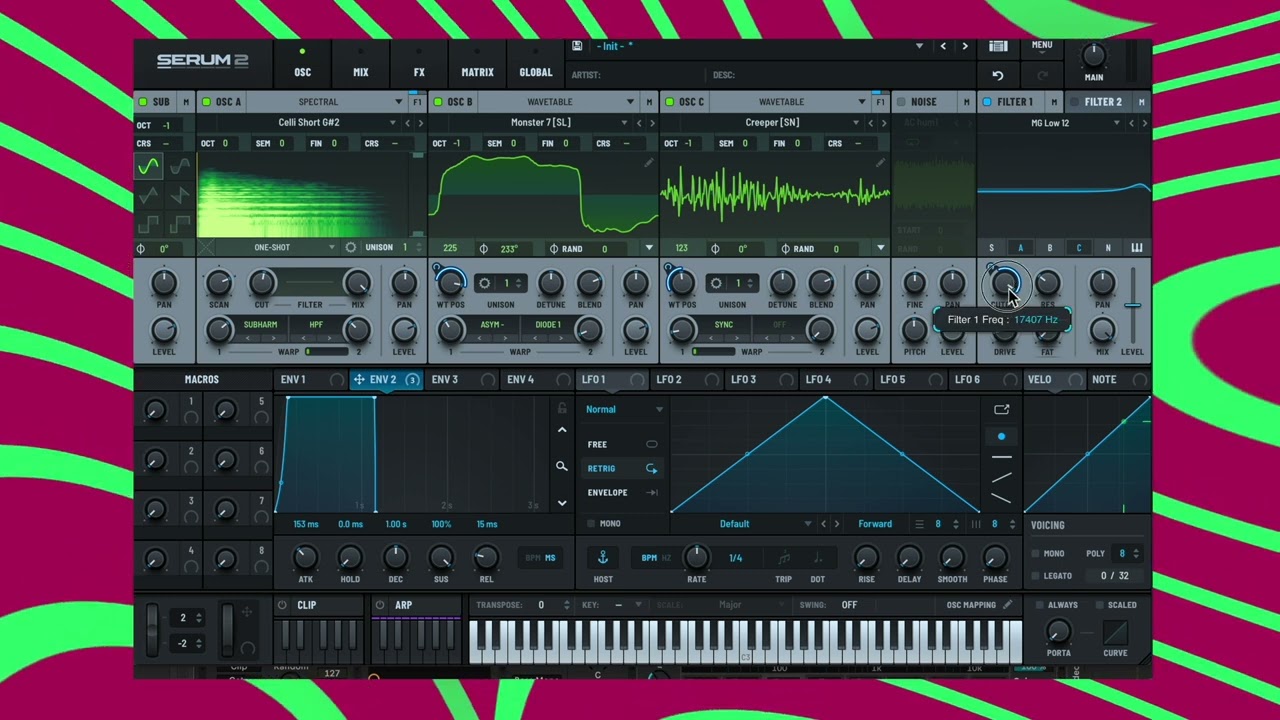Click the filter keytrack piano icon
1280x720 pixels.
[1137, 248]
